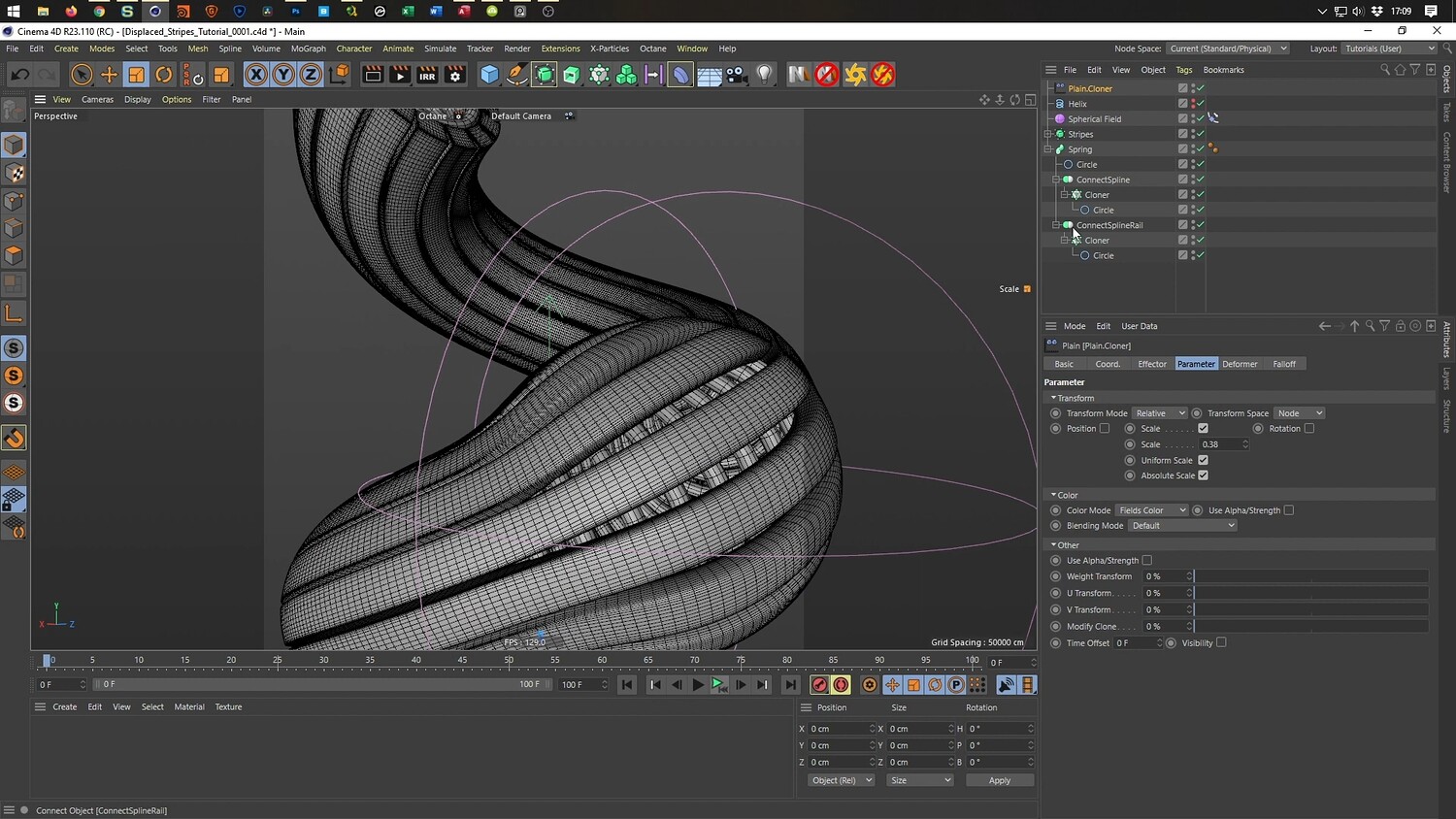This screenshot has width=1456, height=819.
Task: Toggle the X axis lock icon
Action: click(x=255, y=75)
